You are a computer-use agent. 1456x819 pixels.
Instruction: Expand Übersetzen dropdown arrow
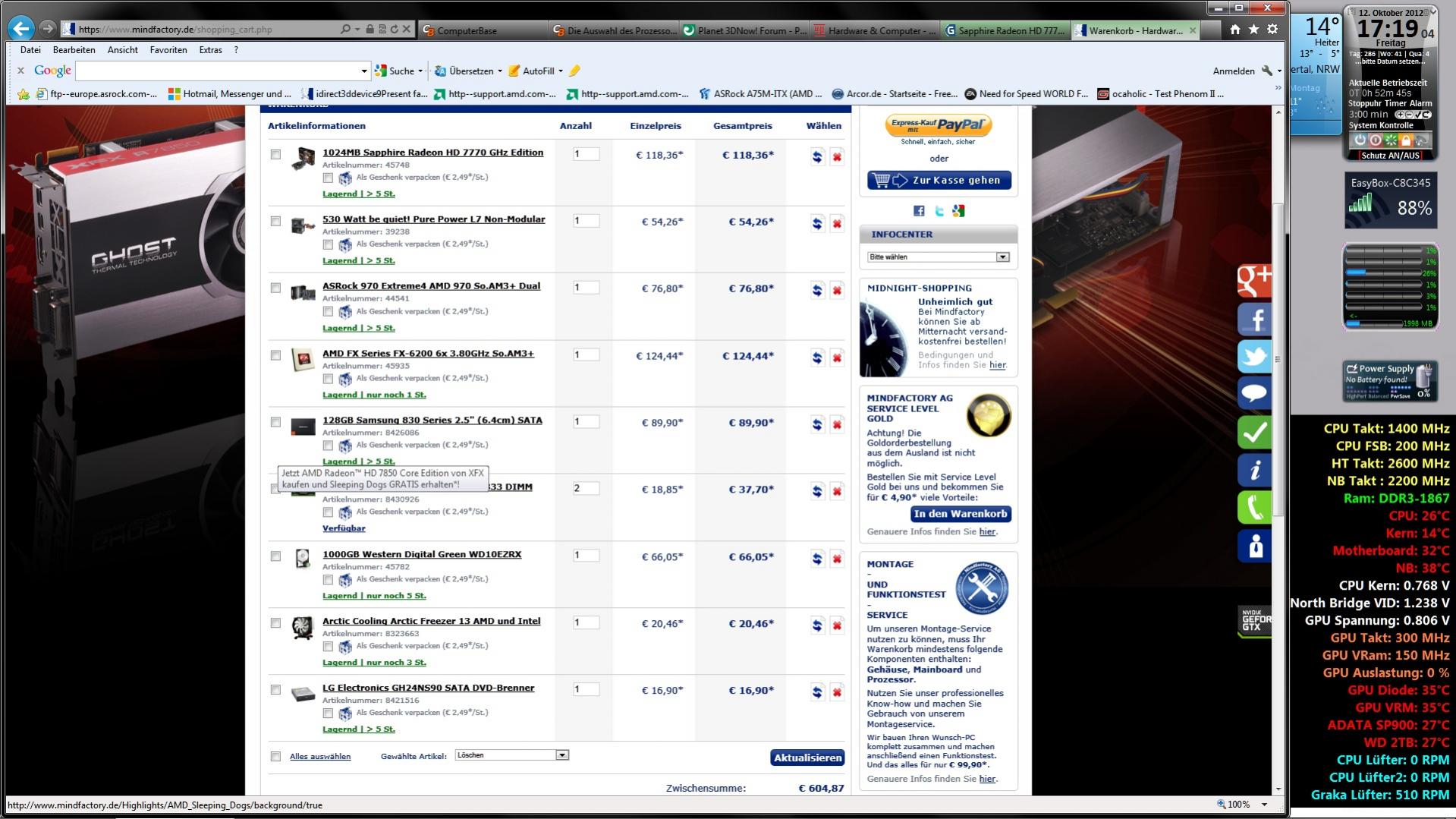click(x=499, y=71)
